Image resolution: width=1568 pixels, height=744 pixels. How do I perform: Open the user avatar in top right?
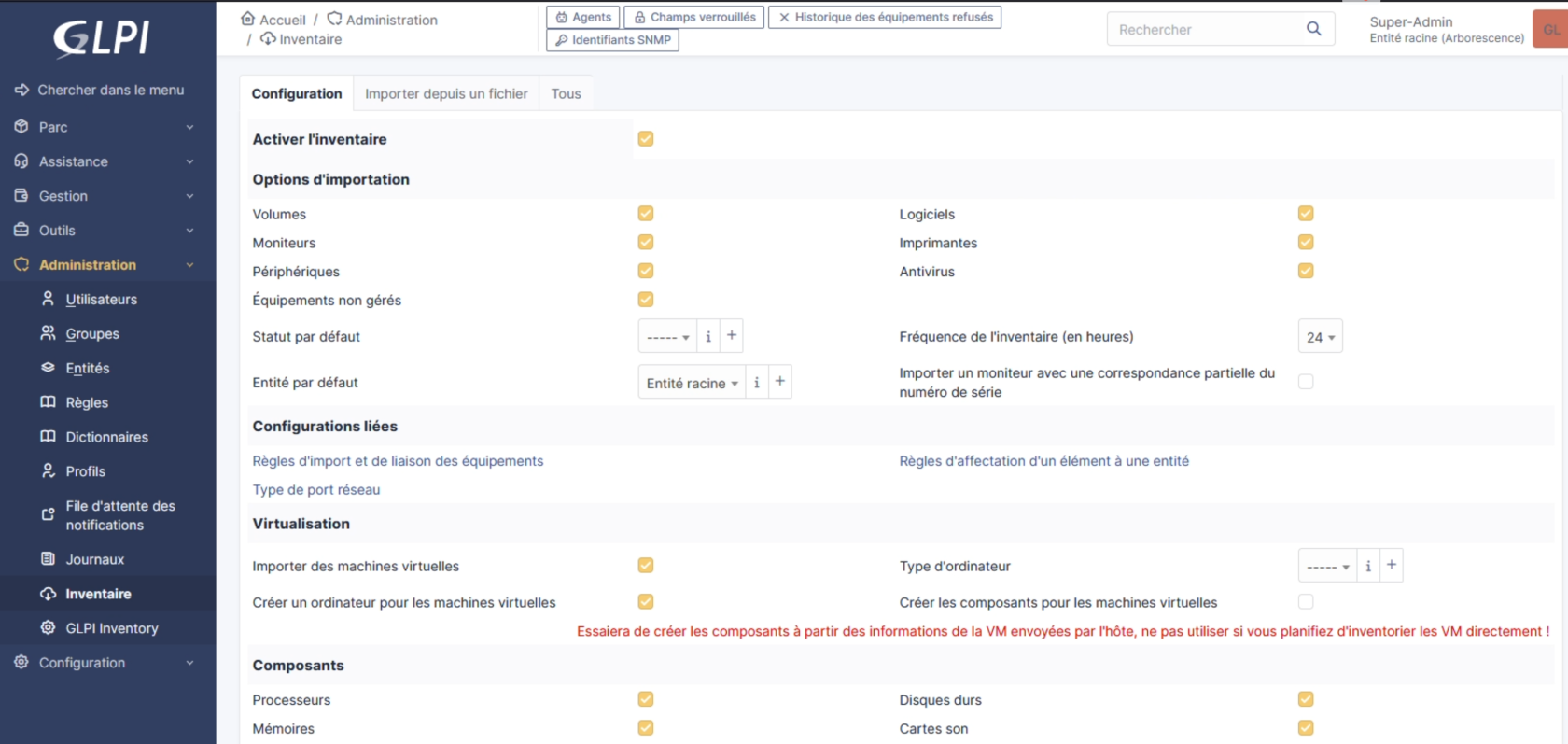click(1550, 29)
